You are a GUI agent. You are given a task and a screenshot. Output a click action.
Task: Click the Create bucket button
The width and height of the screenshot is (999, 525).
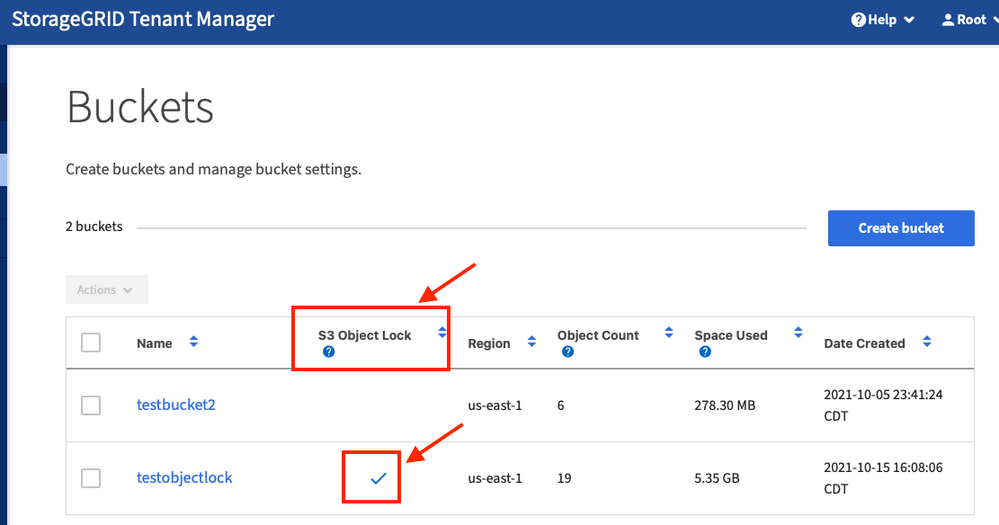(901, 228)
